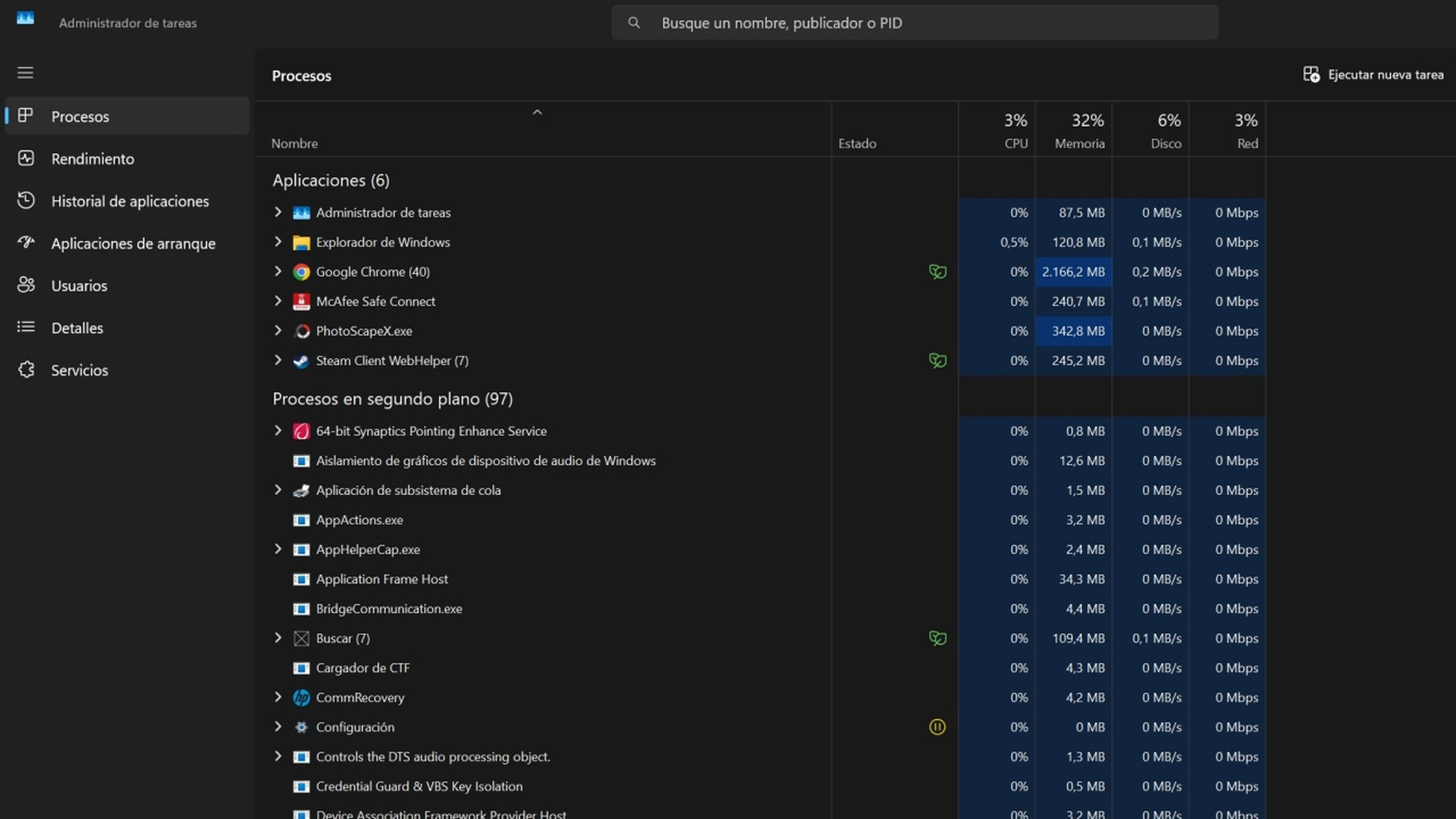Open the Servicios page
Image resolution: width=1456 pixels, height=819 pixels.
[x=127, y=370]
